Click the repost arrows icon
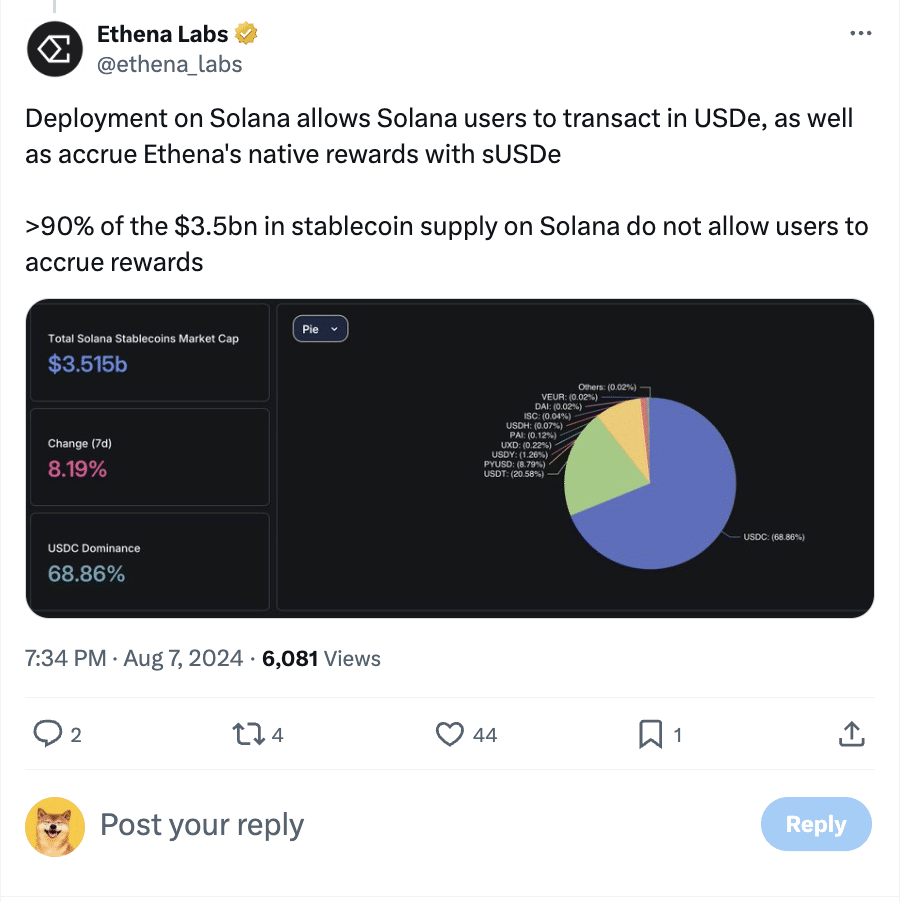914x902 pixels. [249, 734]
